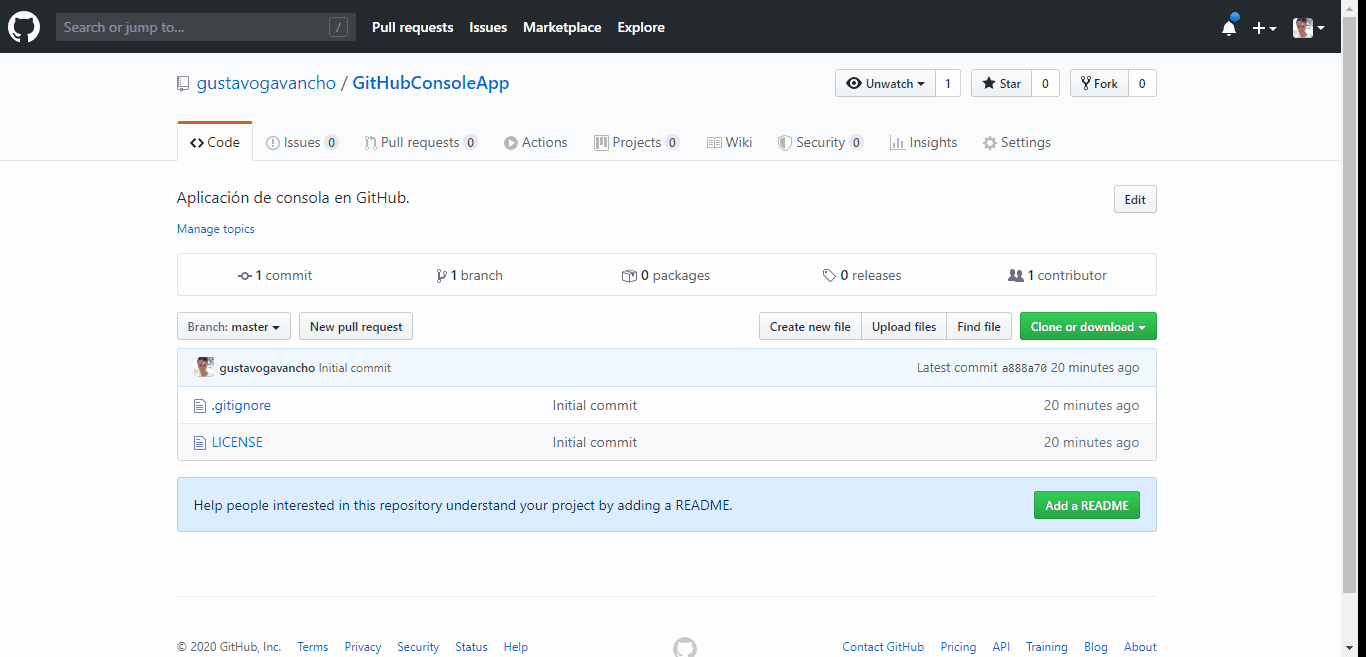The width and height of the screenshot is (1366, 657).
Task: Open Explore in top navigation
Action: tap(641, 27)
